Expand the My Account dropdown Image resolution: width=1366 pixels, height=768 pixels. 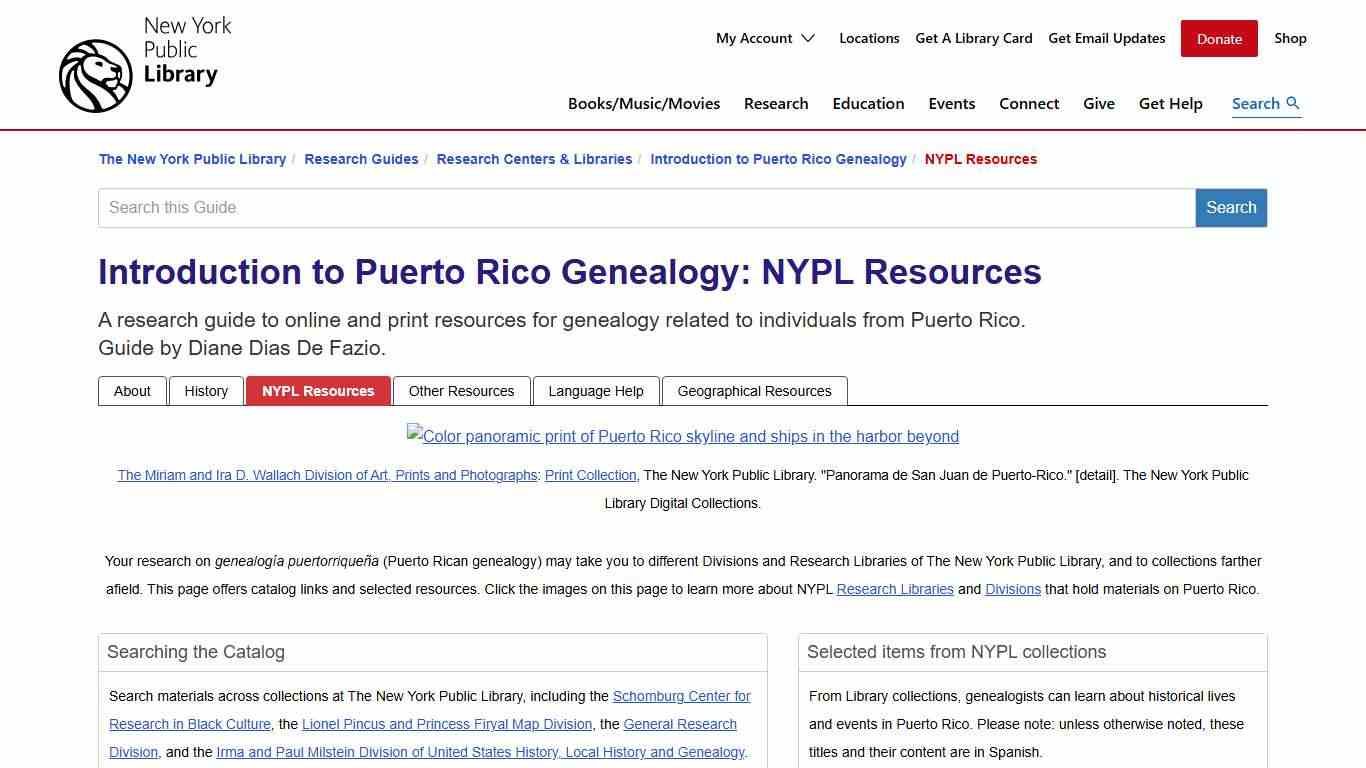click(765, 38)
